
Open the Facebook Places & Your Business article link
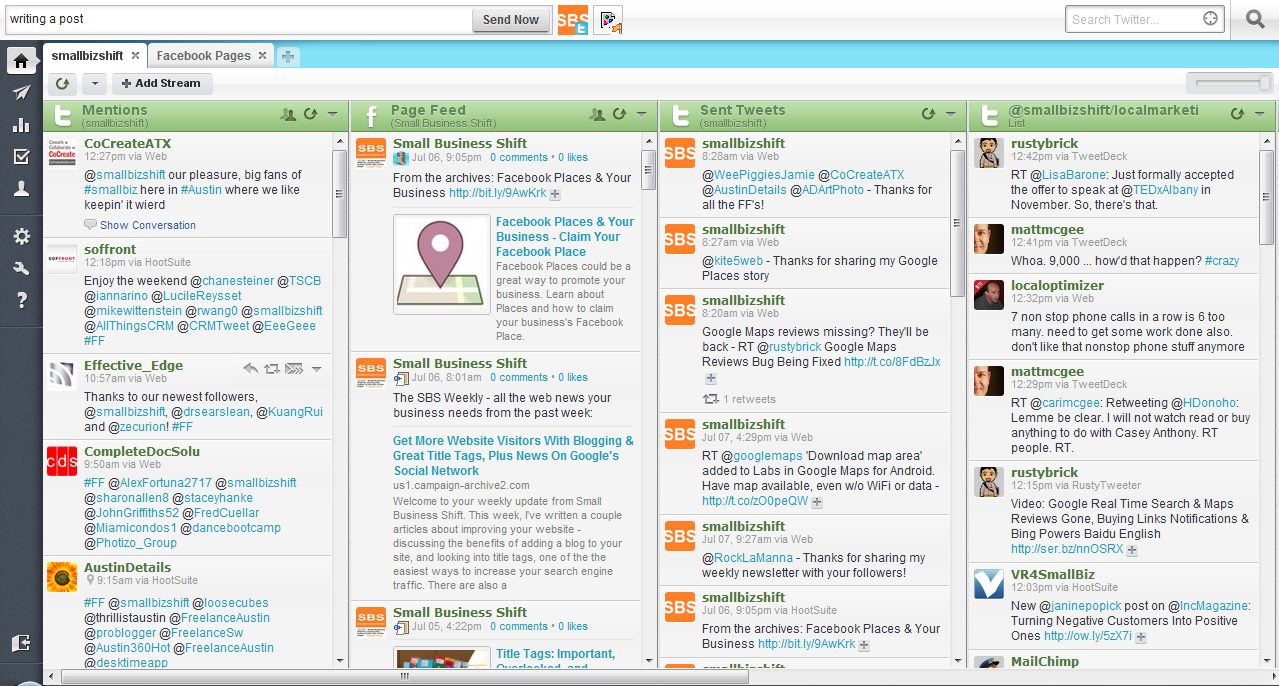click(565, 237)
